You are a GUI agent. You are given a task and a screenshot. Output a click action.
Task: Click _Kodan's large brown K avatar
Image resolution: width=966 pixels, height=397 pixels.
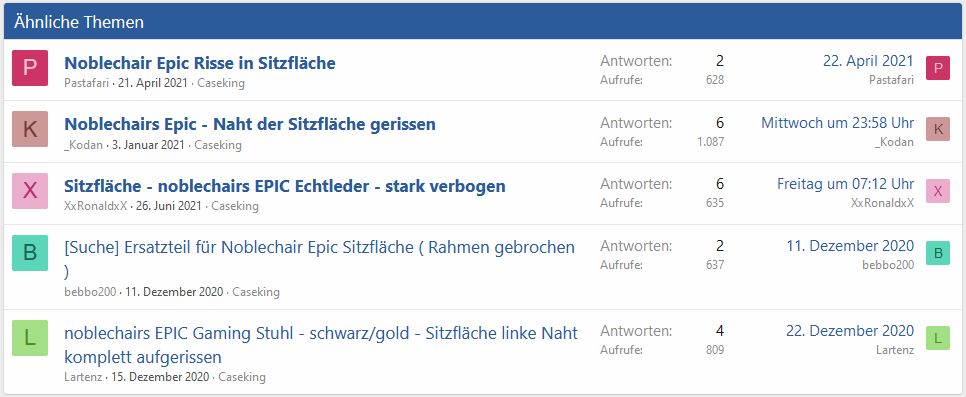coord(30,129)
